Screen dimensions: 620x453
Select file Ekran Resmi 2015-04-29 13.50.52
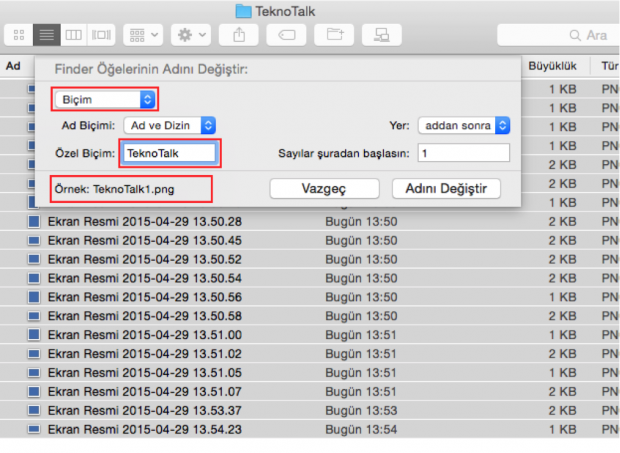point(145,260)
